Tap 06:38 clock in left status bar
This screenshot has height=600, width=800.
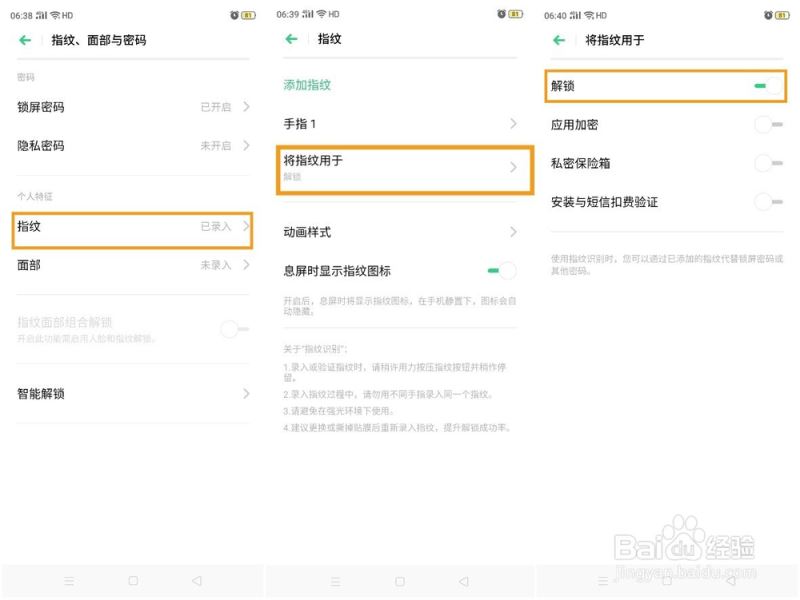pyautogui.click(x=21, y=16)
